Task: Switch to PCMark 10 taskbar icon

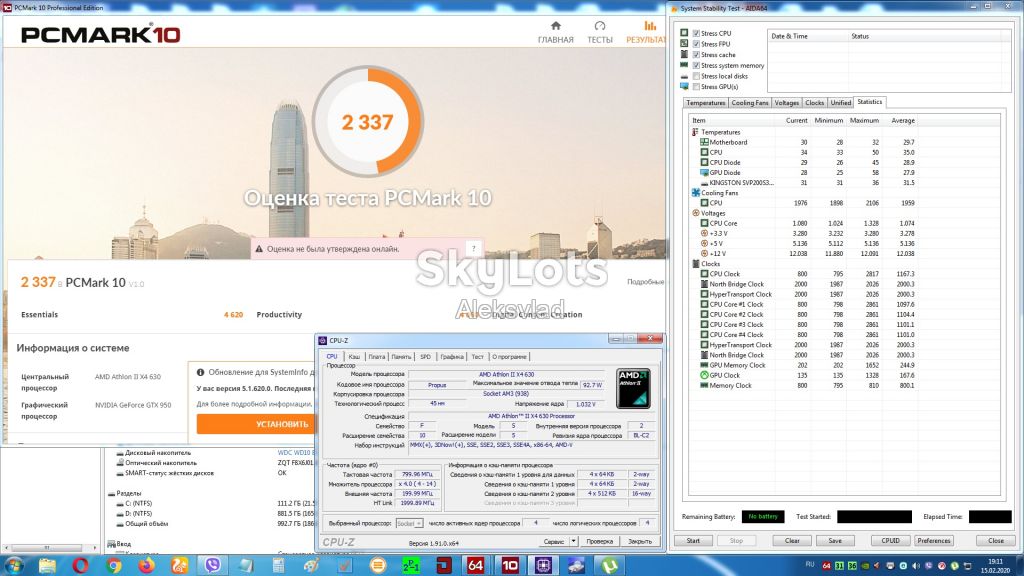Action: pos(509,565)
